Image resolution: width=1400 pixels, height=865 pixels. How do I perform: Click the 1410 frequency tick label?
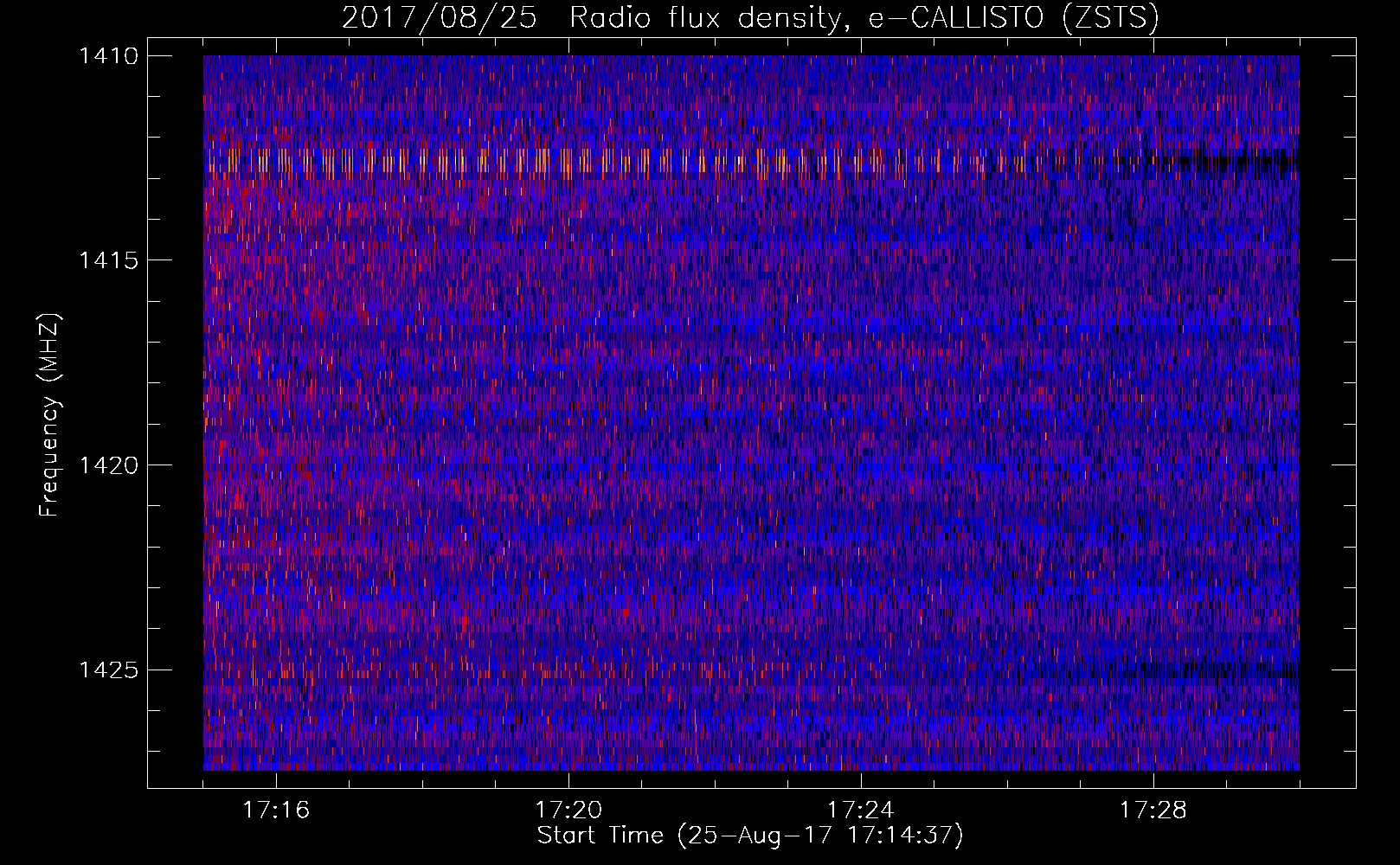coord(108,56)
